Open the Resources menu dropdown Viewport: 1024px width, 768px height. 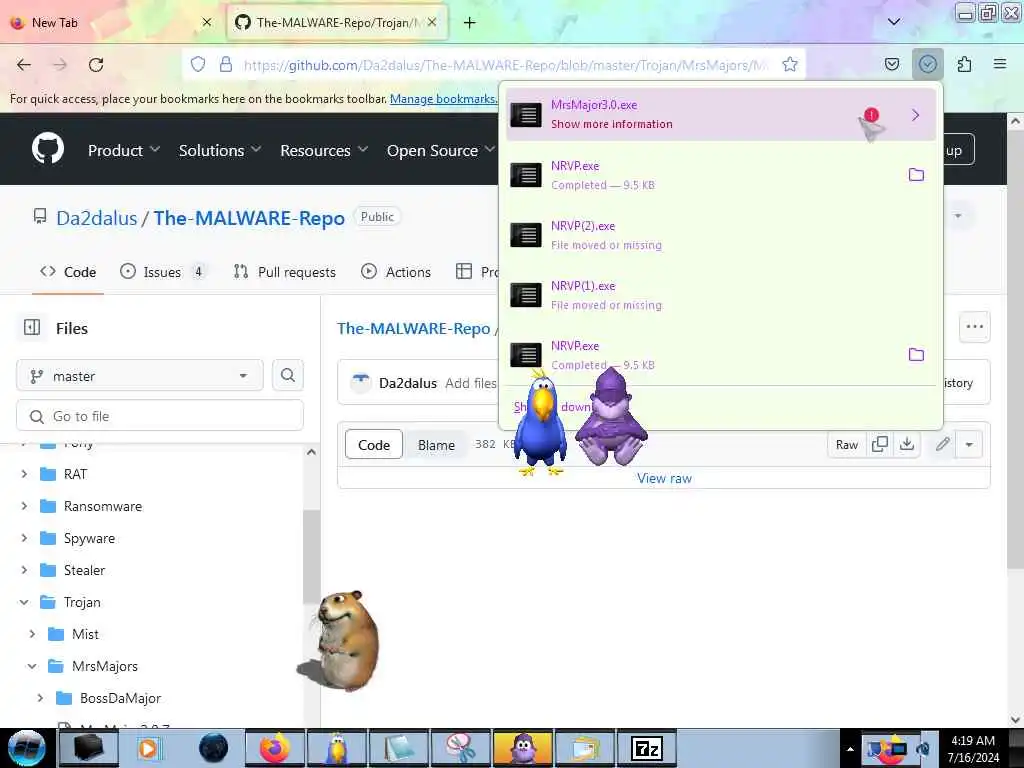(324, 150)
